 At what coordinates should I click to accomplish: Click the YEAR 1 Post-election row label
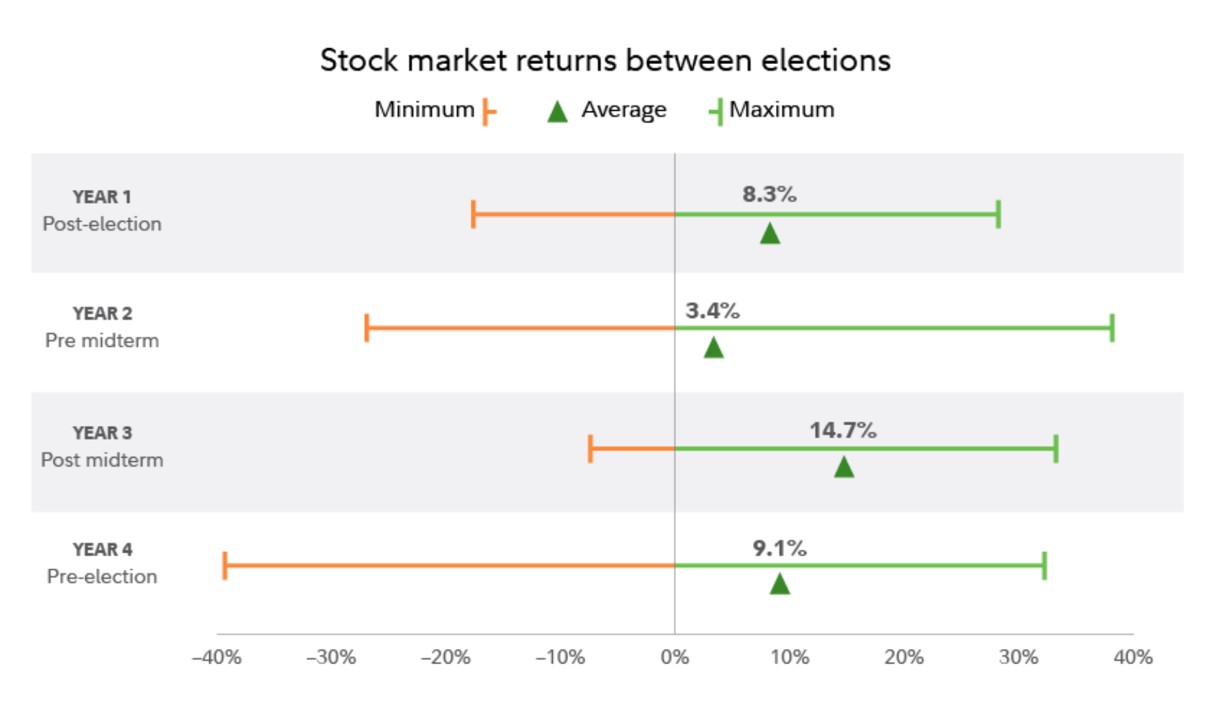click(x=102, y=210)
